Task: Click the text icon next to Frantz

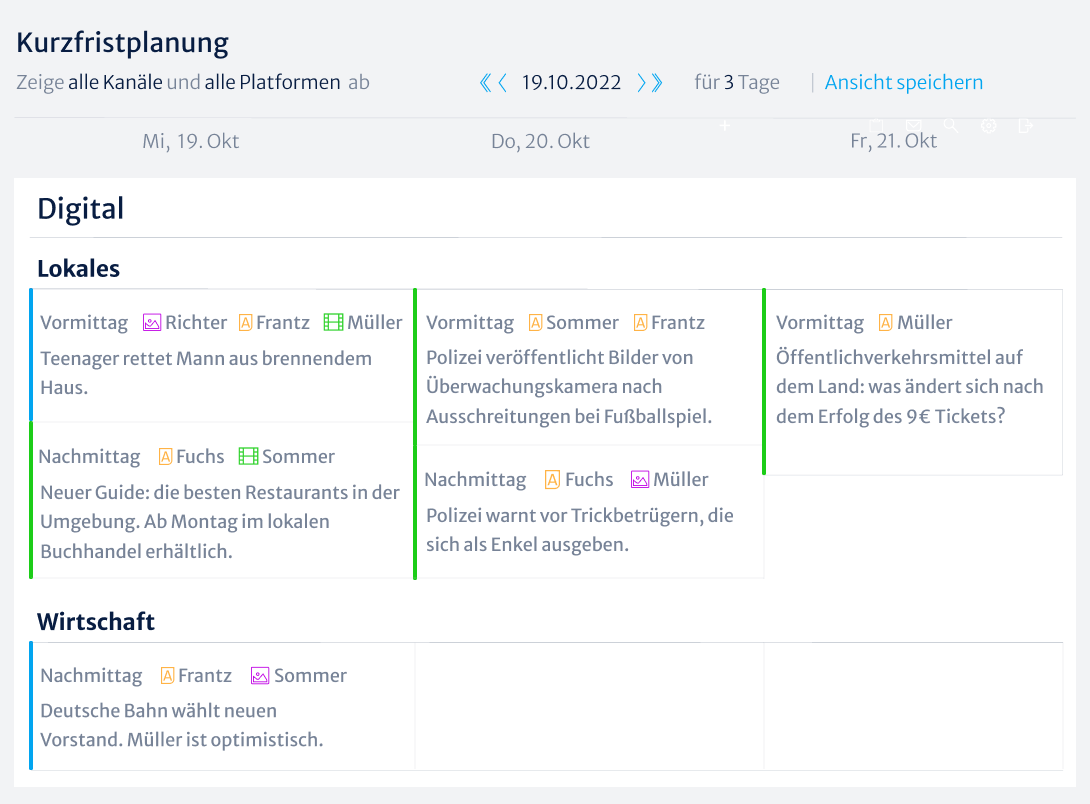Action: pos(245,322)
